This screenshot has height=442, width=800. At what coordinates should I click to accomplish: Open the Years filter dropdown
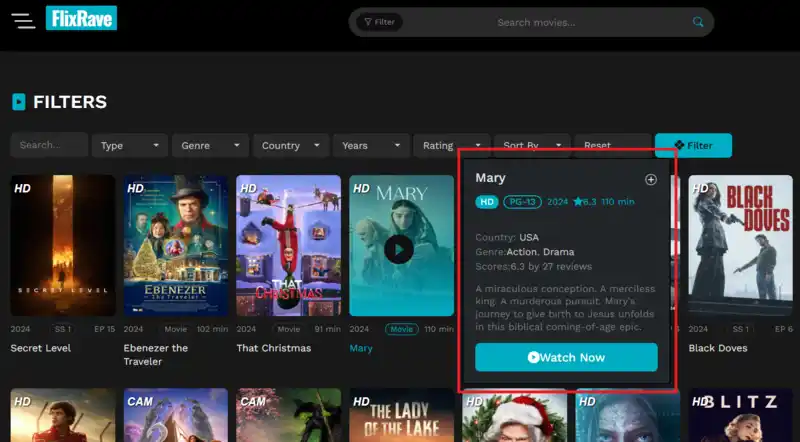pyautogui.click(x=371, y=146)
